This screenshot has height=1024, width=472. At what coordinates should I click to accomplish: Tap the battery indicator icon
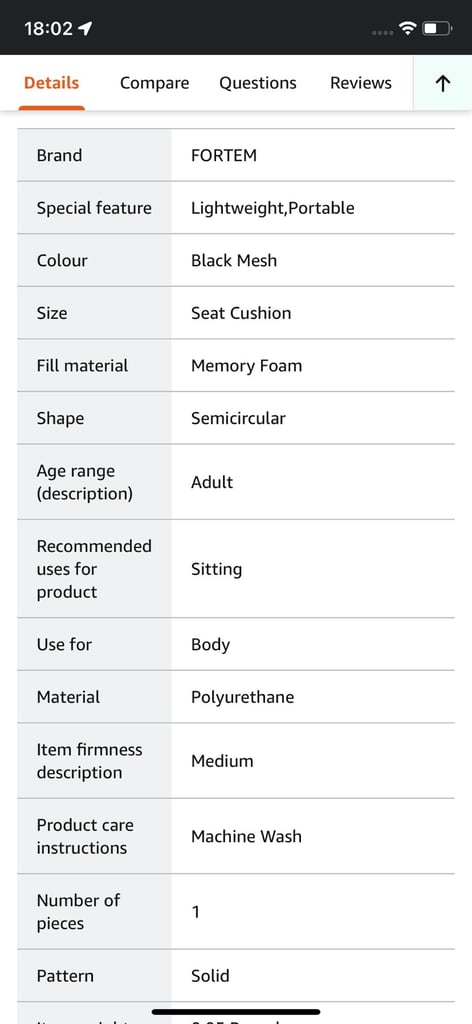coord(437,28)
